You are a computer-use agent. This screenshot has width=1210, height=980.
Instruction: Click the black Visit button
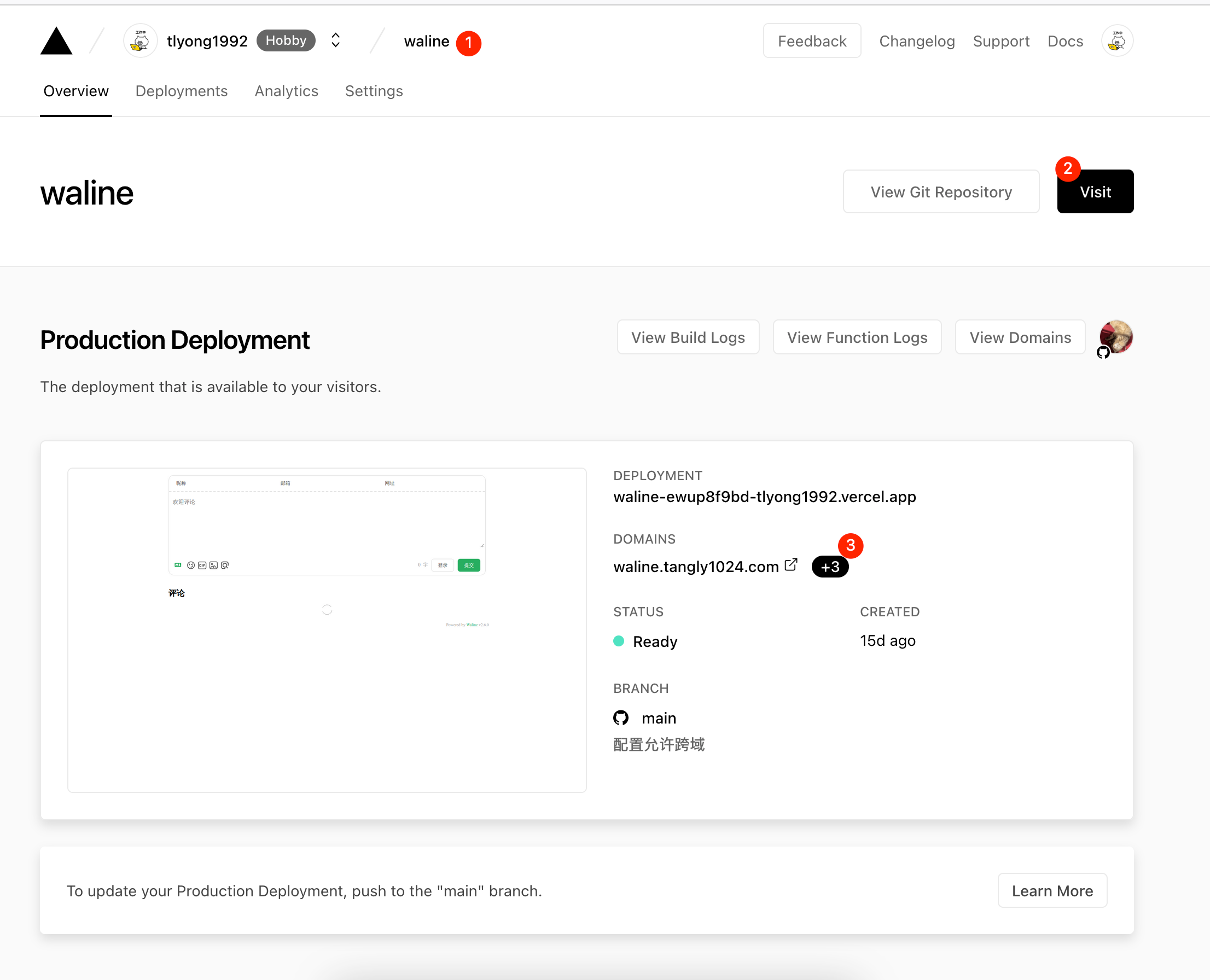1095,192
